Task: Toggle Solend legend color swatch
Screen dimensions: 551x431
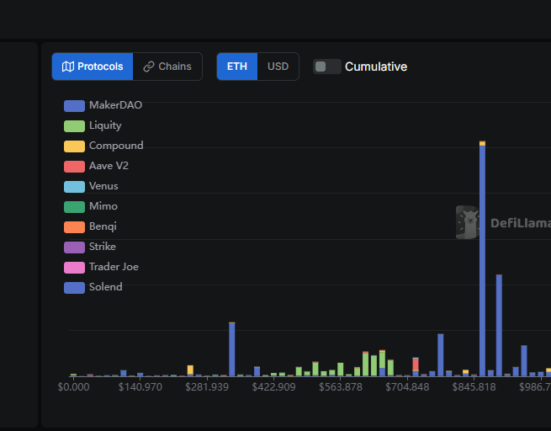Action: click(x=74, y=288)
